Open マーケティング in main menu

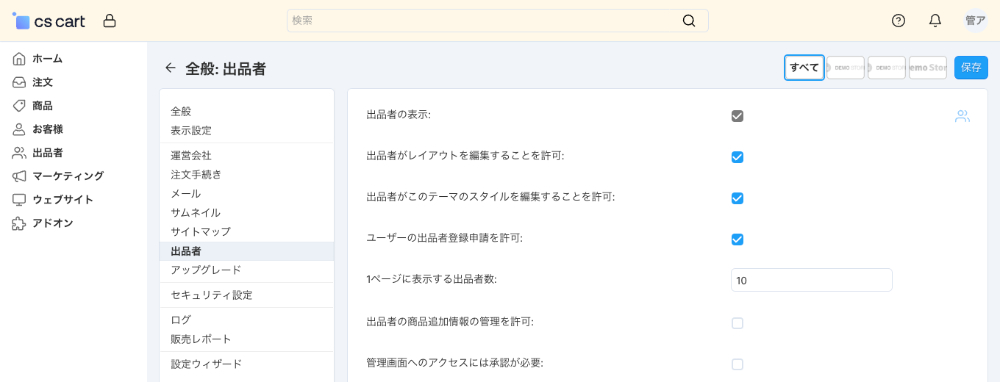tap(68, 176)
